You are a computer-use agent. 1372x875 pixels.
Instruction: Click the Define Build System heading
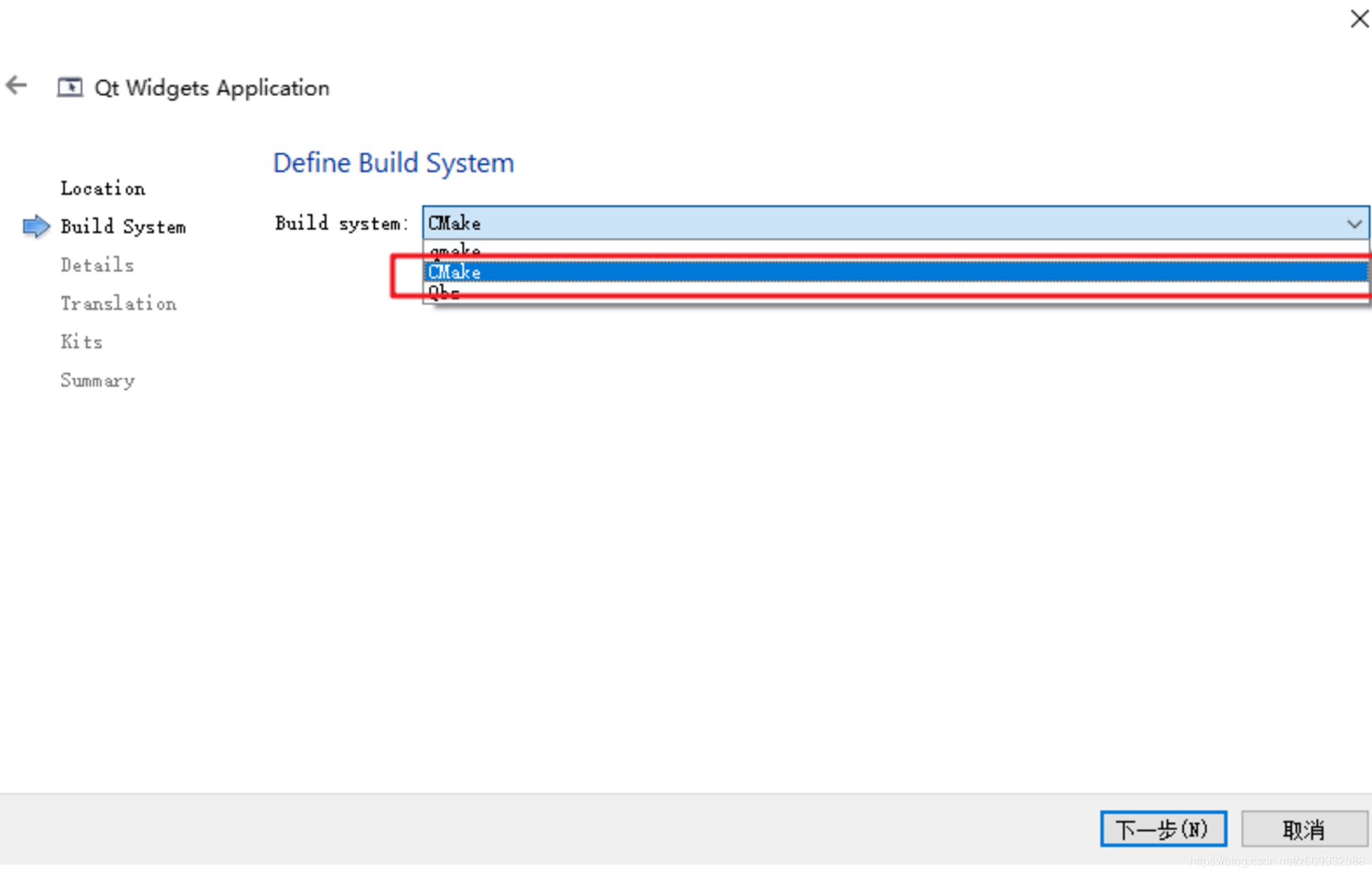point(394,163)
